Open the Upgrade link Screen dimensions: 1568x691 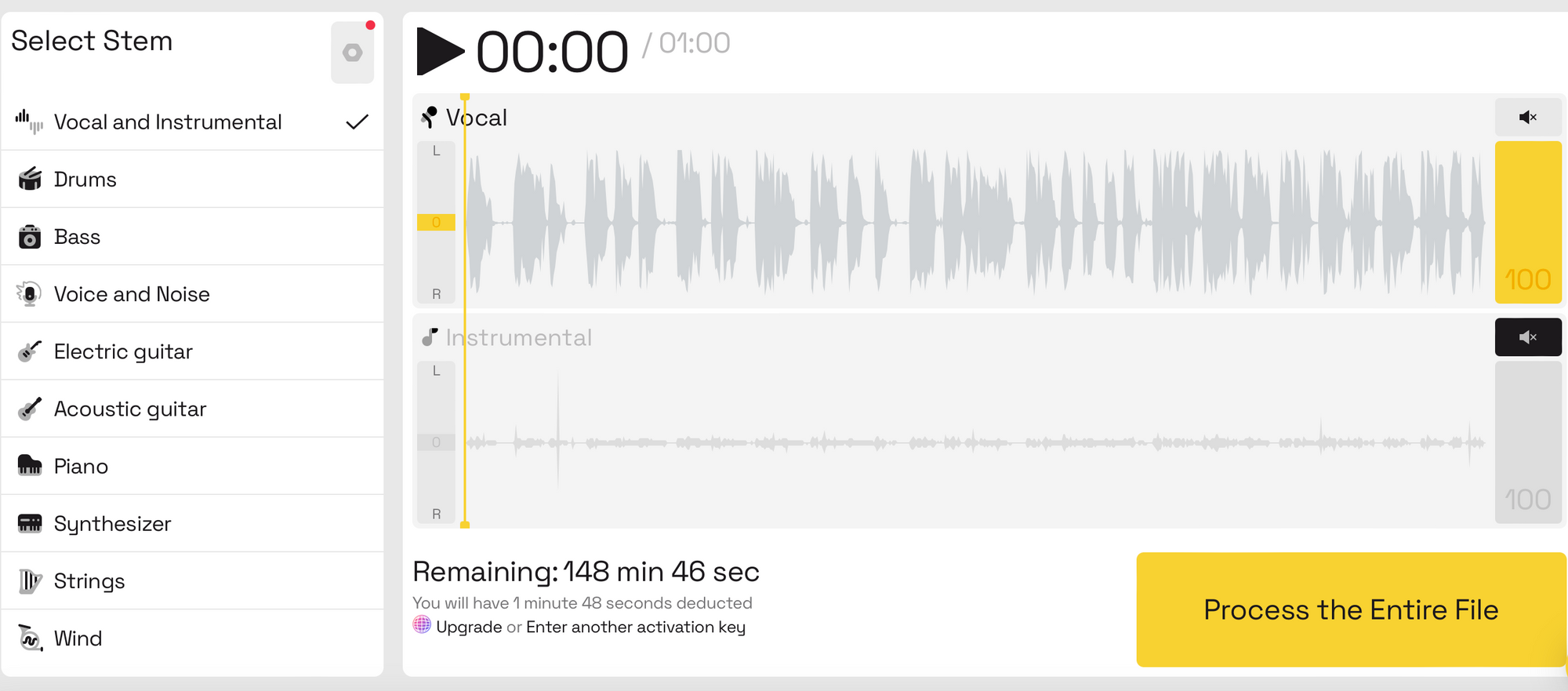click(469, 627)
